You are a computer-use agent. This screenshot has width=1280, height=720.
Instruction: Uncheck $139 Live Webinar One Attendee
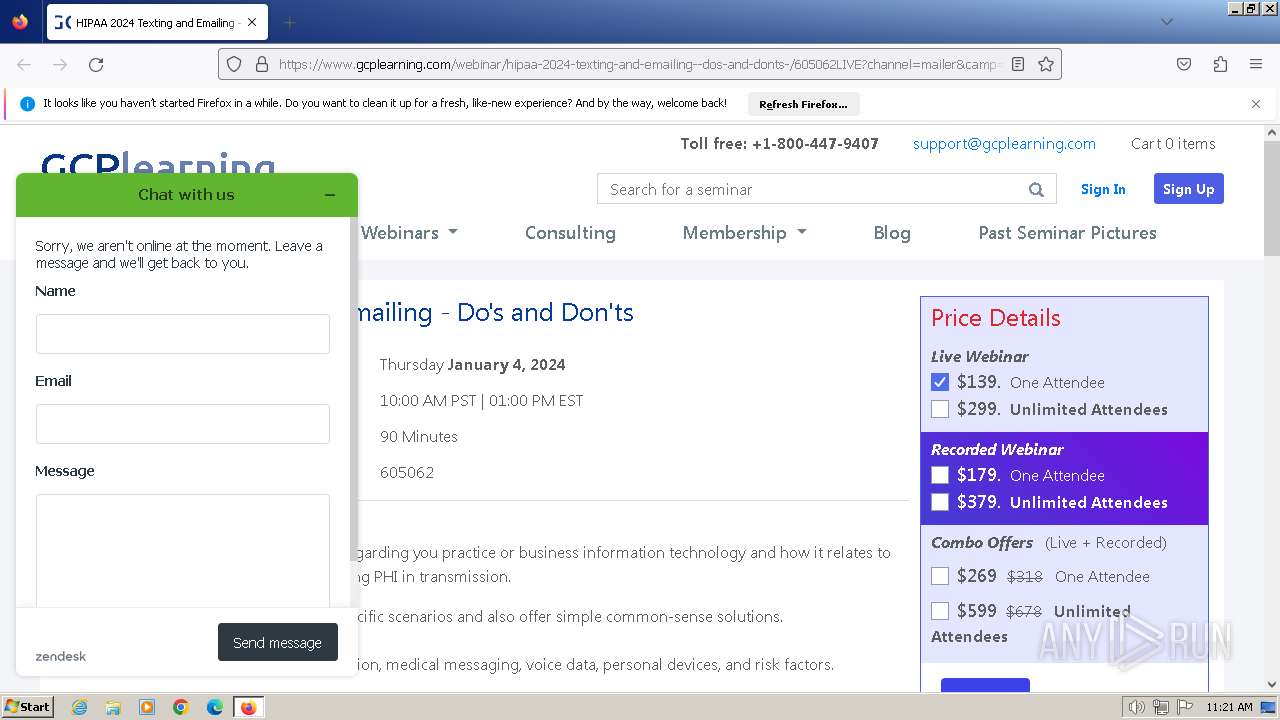pos(940,382)
